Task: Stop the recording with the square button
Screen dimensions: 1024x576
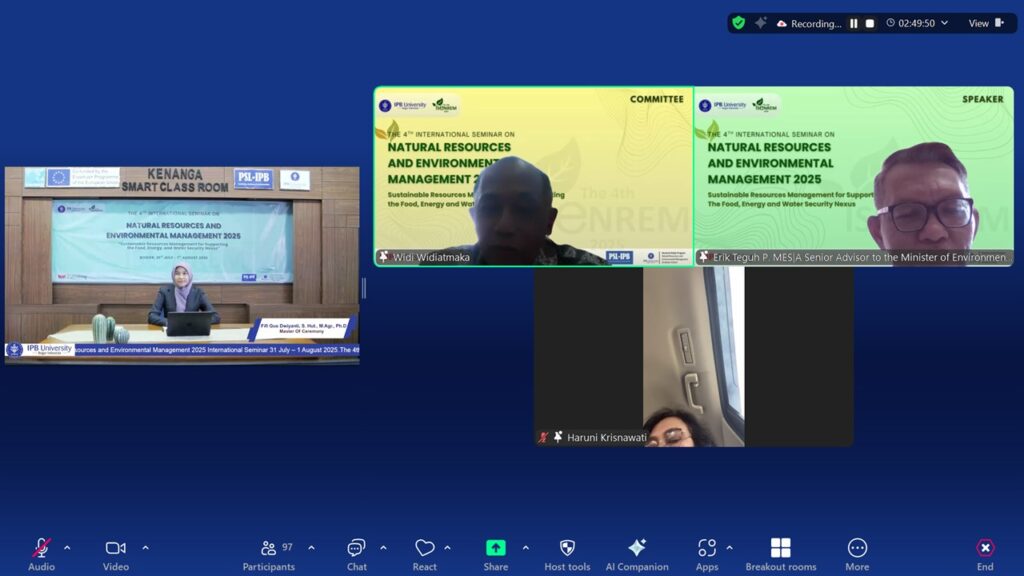Action: coord(870,23)
